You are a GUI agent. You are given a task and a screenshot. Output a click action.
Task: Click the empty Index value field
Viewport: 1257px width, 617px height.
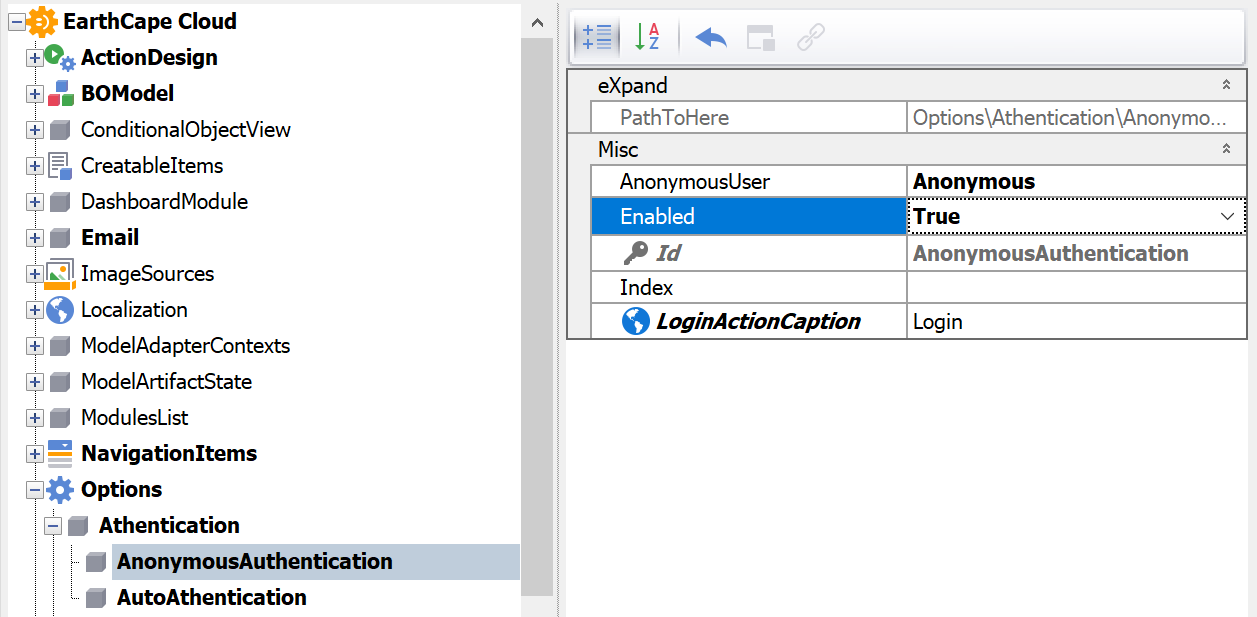1077,288
